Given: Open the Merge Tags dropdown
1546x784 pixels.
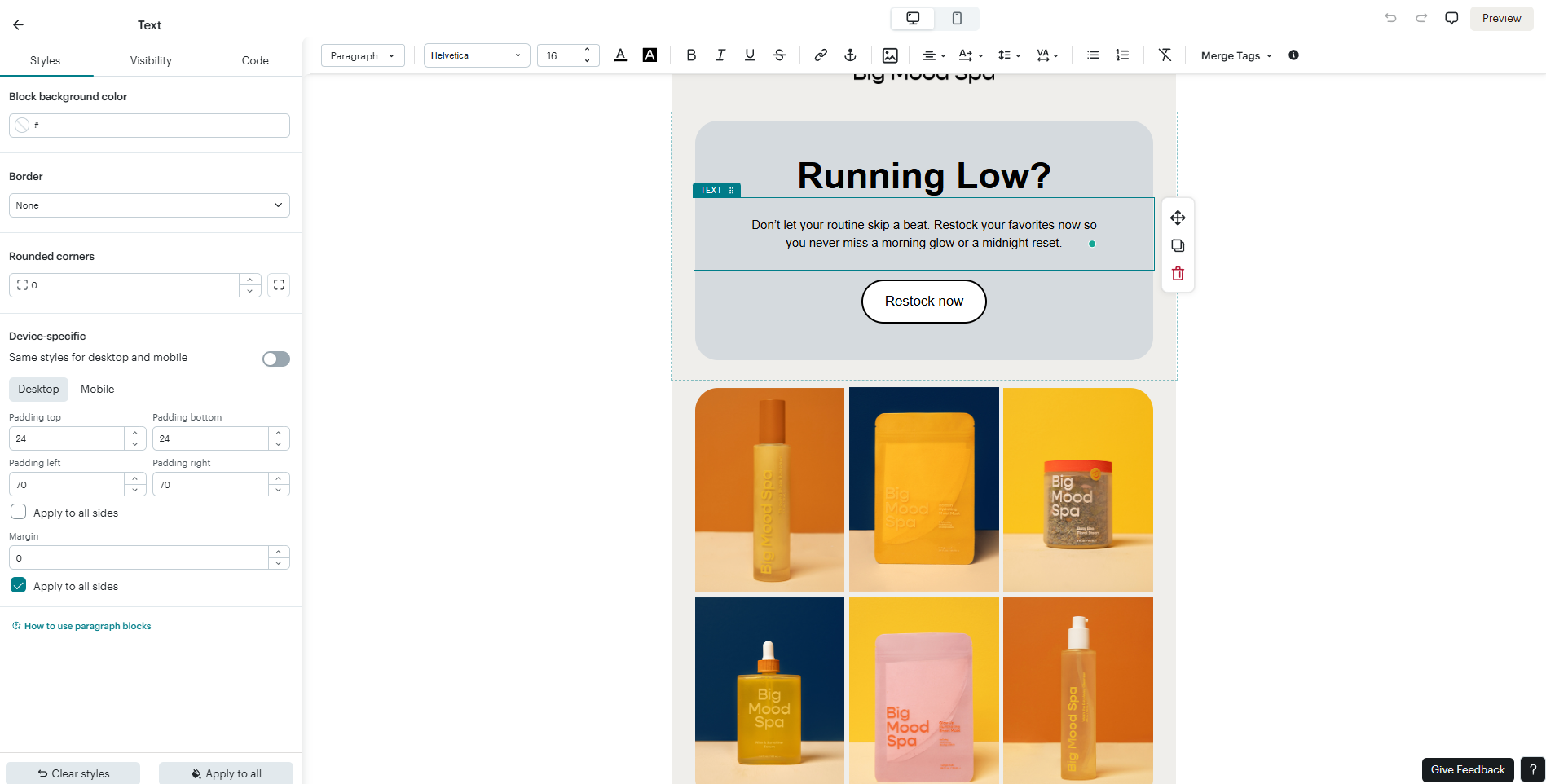Looking at the screenshot, I should [1236, 55].
